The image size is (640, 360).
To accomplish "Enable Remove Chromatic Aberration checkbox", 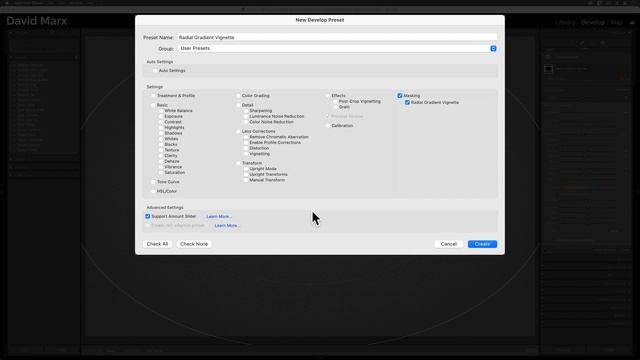I will (246, 137).
